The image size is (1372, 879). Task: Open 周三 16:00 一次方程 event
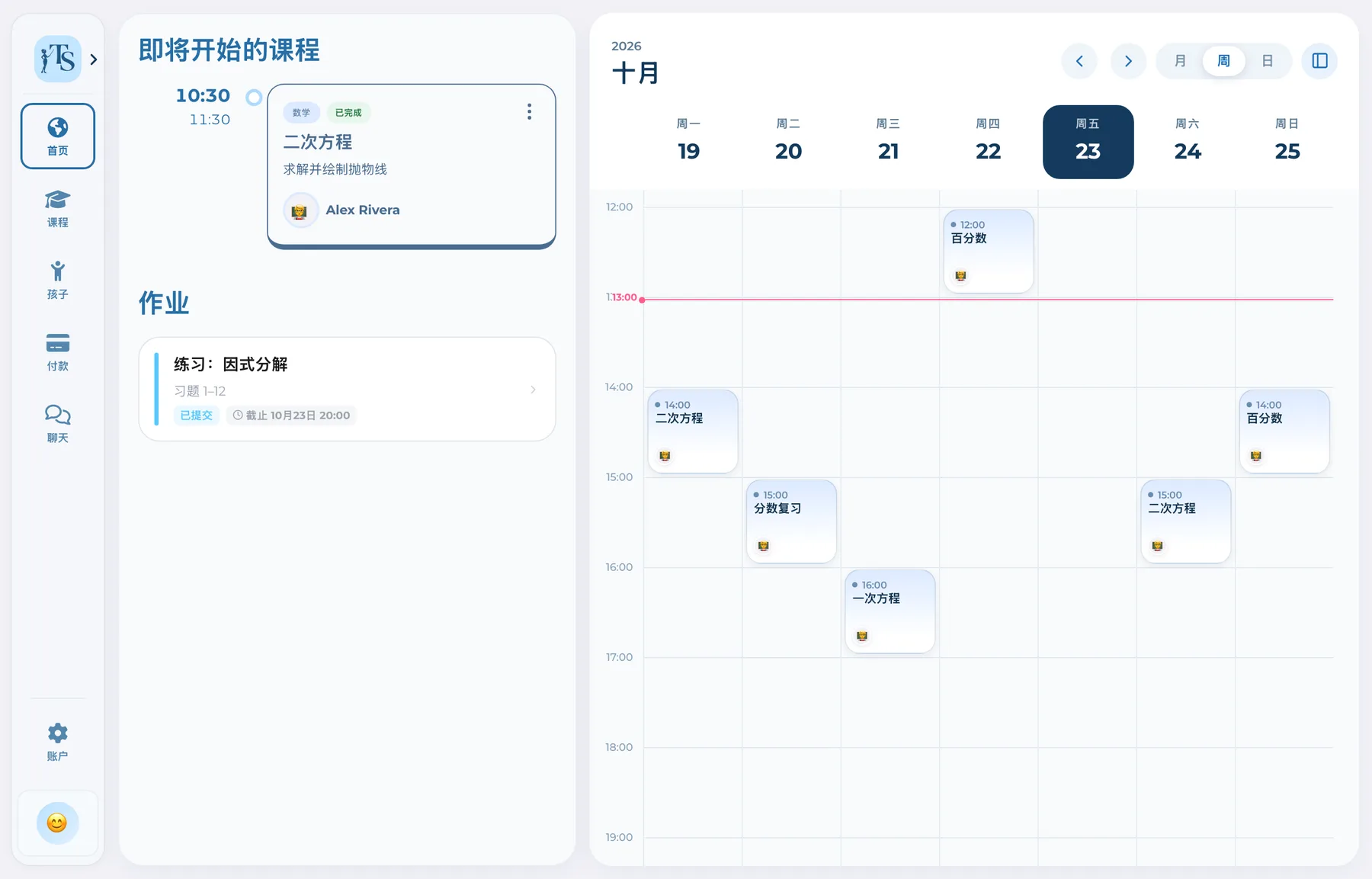click(x=890, y=611)
